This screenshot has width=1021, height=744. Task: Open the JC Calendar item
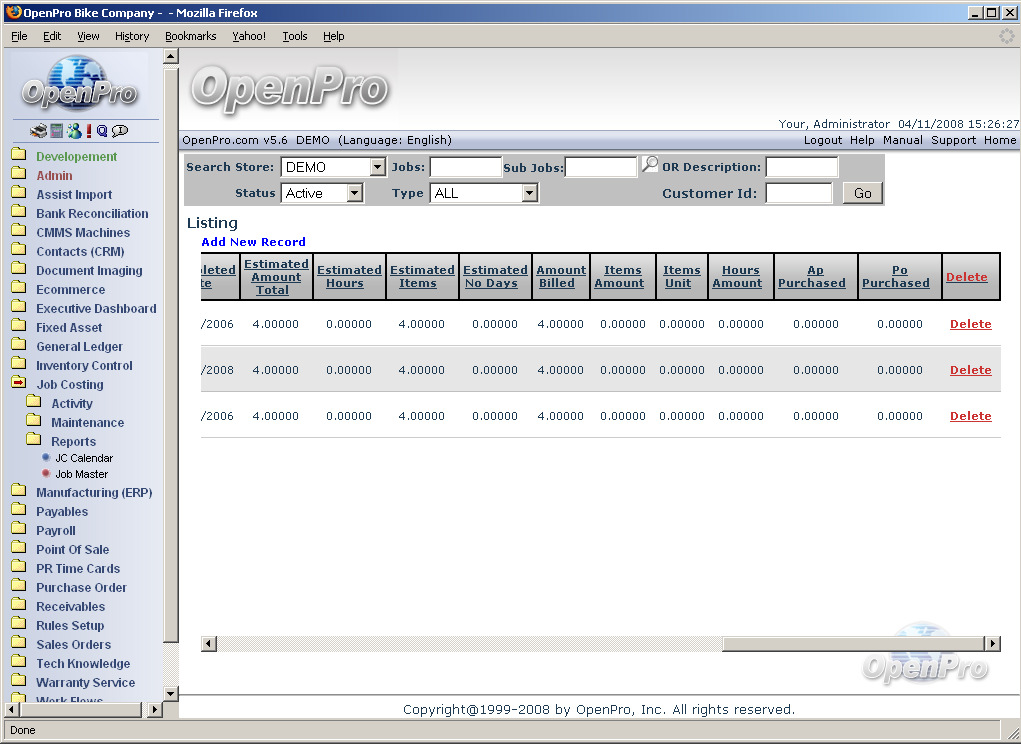[x=84, y=458]
